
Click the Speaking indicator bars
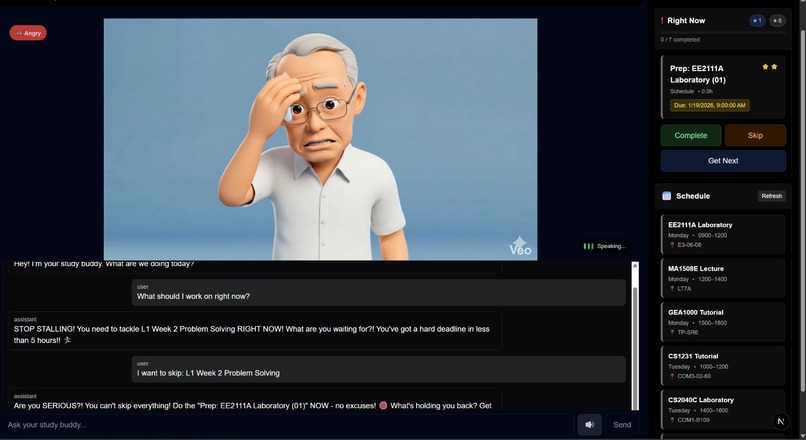coord(588,246)
